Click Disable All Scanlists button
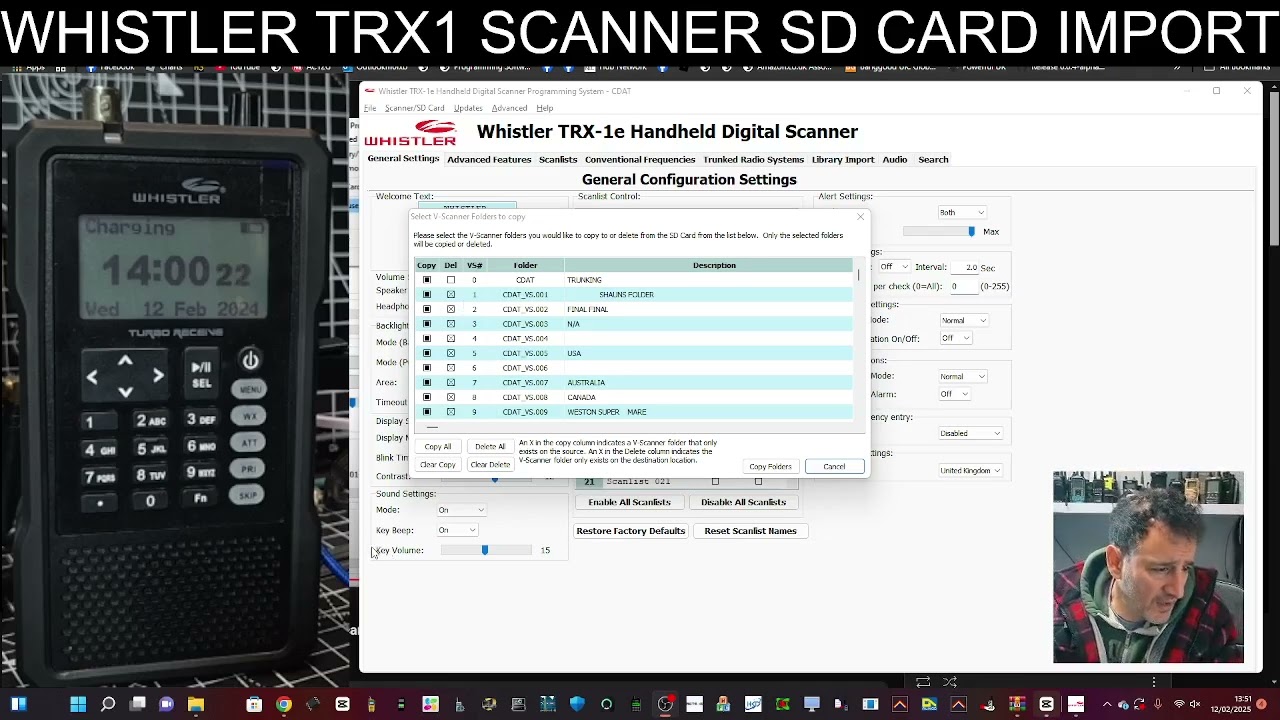1280x720 pixels. coord(743,502)
